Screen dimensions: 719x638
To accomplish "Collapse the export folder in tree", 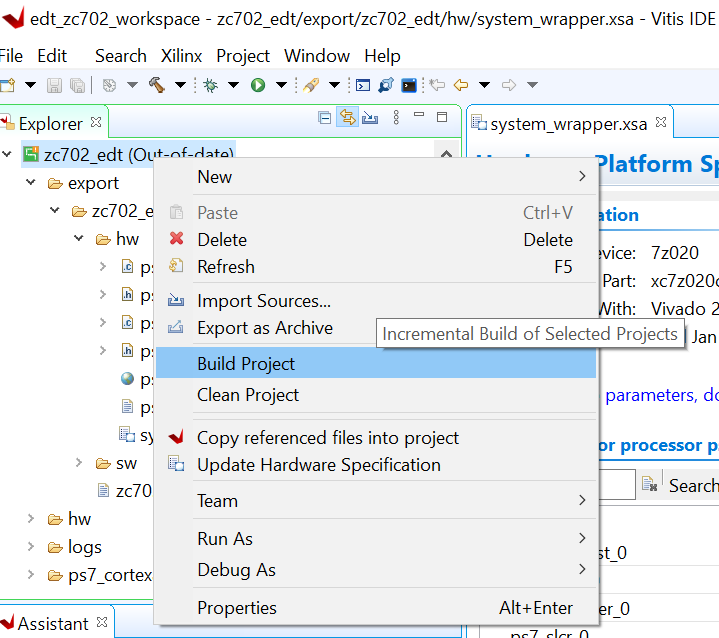I will [32, 183].
